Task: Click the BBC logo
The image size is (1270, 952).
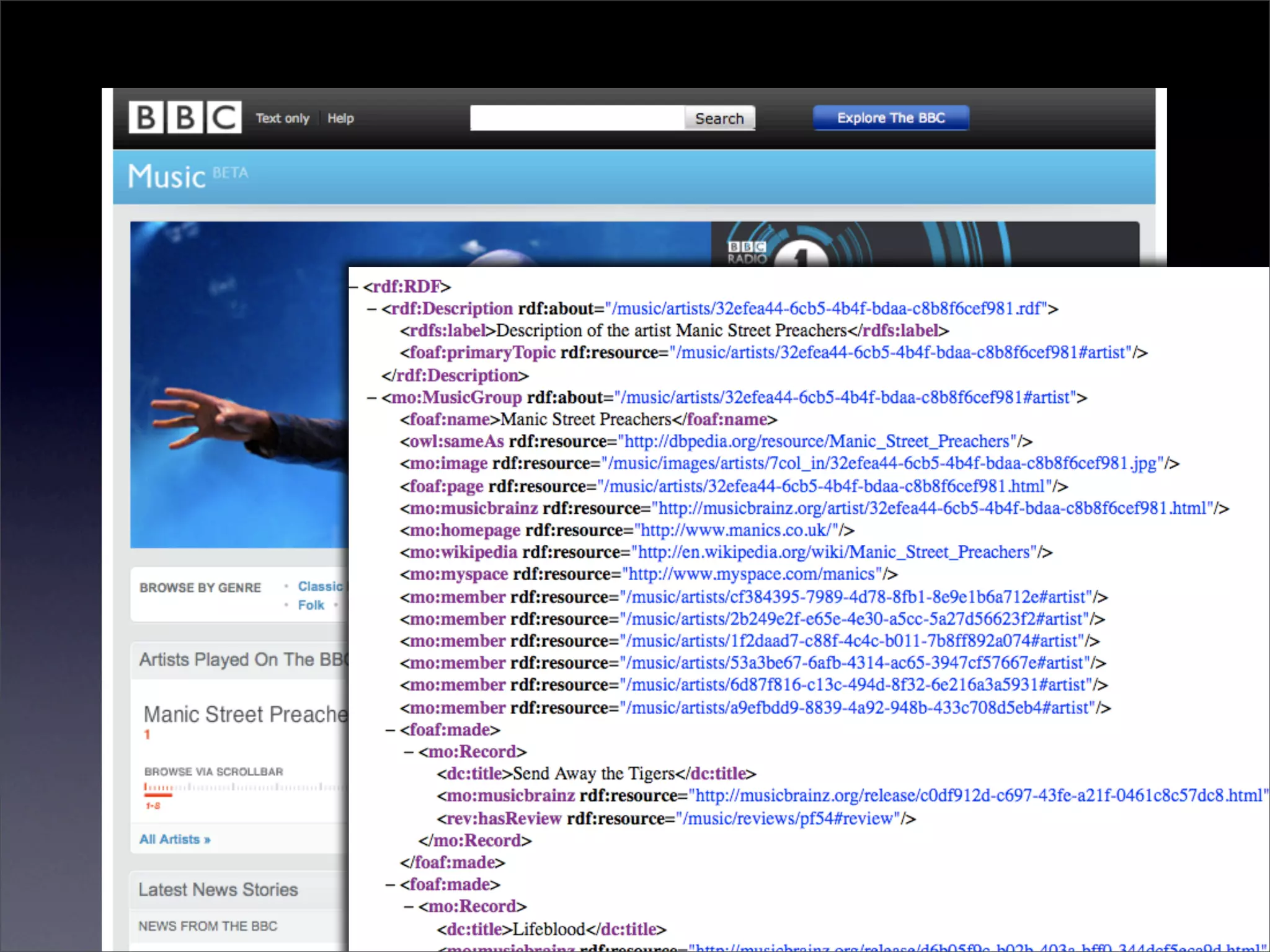Action: (185, 117)
